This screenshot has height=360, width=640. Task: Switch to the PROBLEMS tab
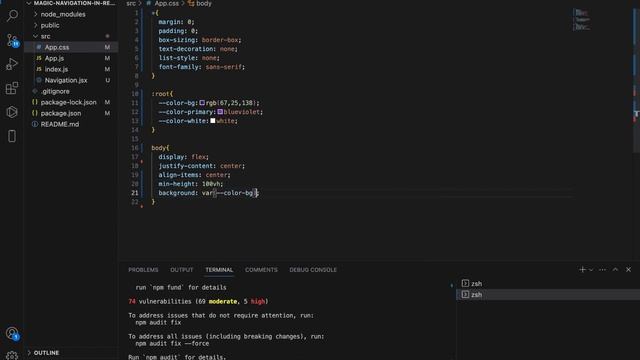click(x=143, y=270)
